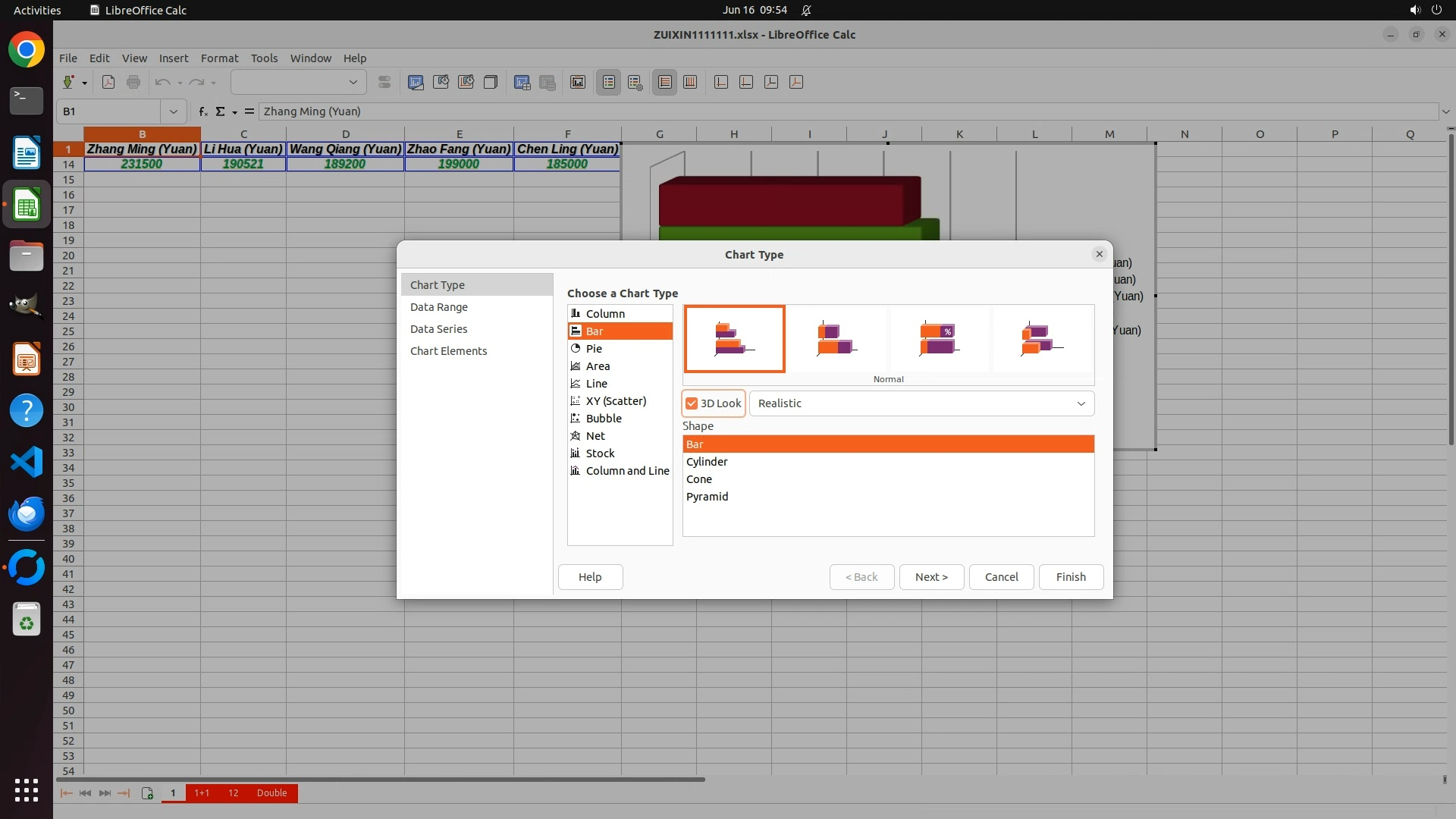Click the Finish button
The width and height of the screenshot is (1456, 819).
1071,577
